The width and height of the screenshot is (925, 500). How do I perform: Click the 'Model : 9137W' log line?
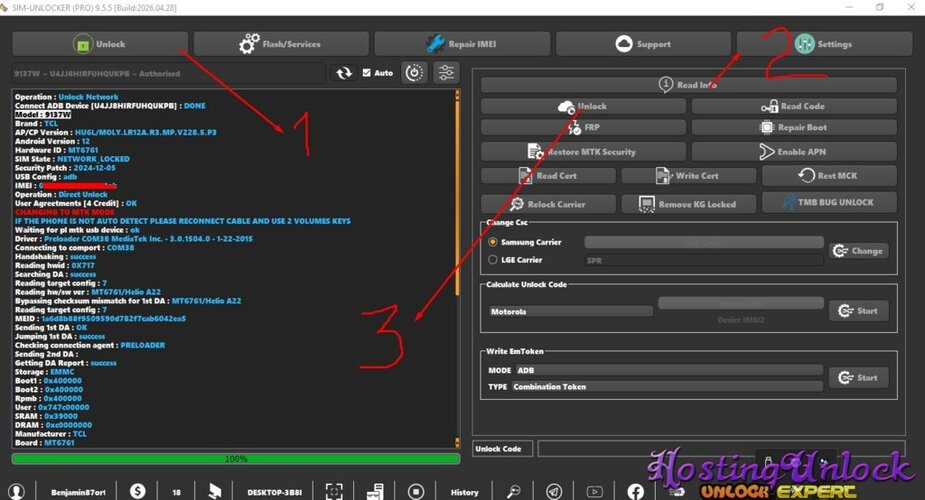[x=43, y=114]
